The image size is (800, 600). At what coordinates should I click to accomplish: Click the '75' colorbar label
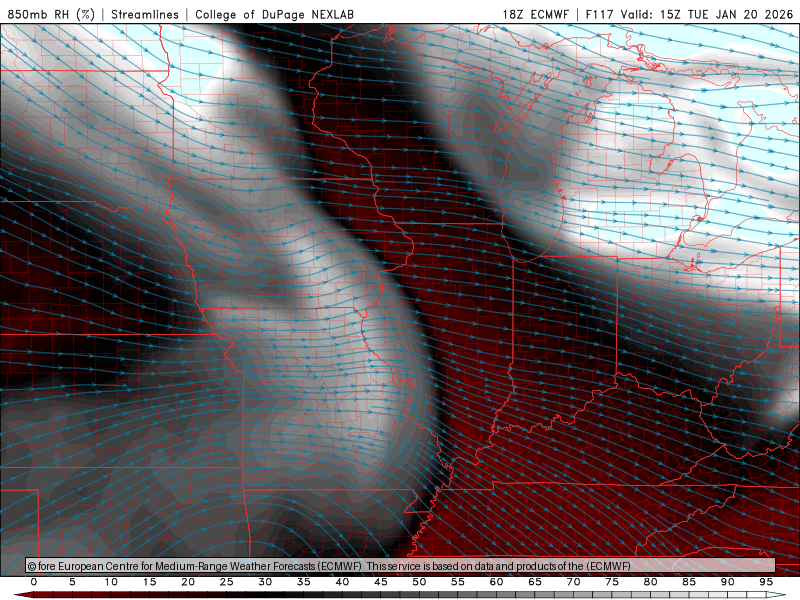(x=612, y=582)
